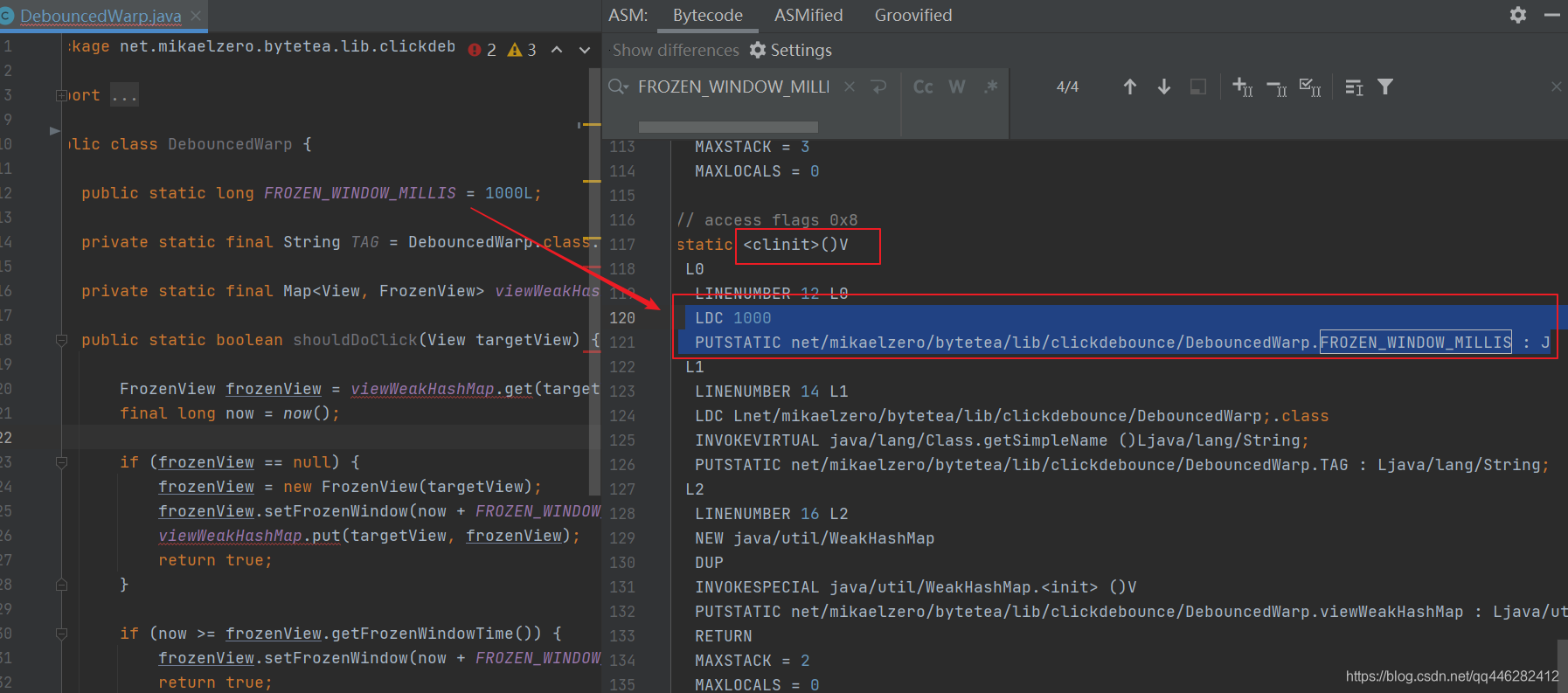Click bytecode viewer vertical scrollbar thumb
This screenshot has height=693, width=1568.
(x=1562, y=666)
